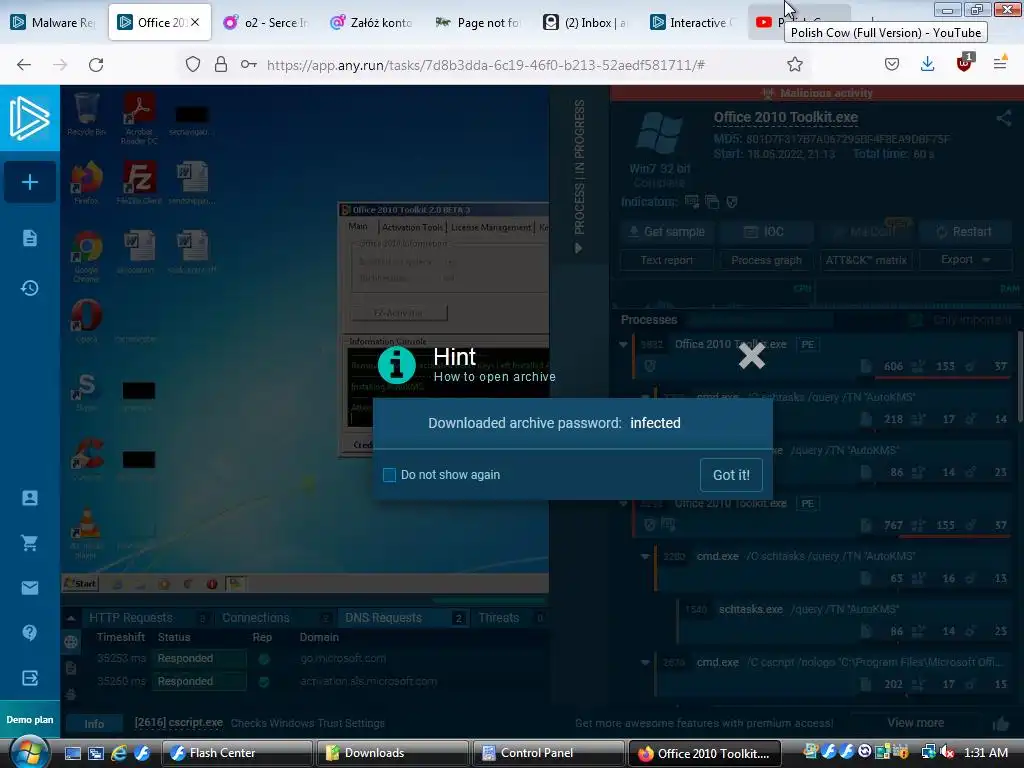Collapse network panel with up arrow

[x=71, y=618]
